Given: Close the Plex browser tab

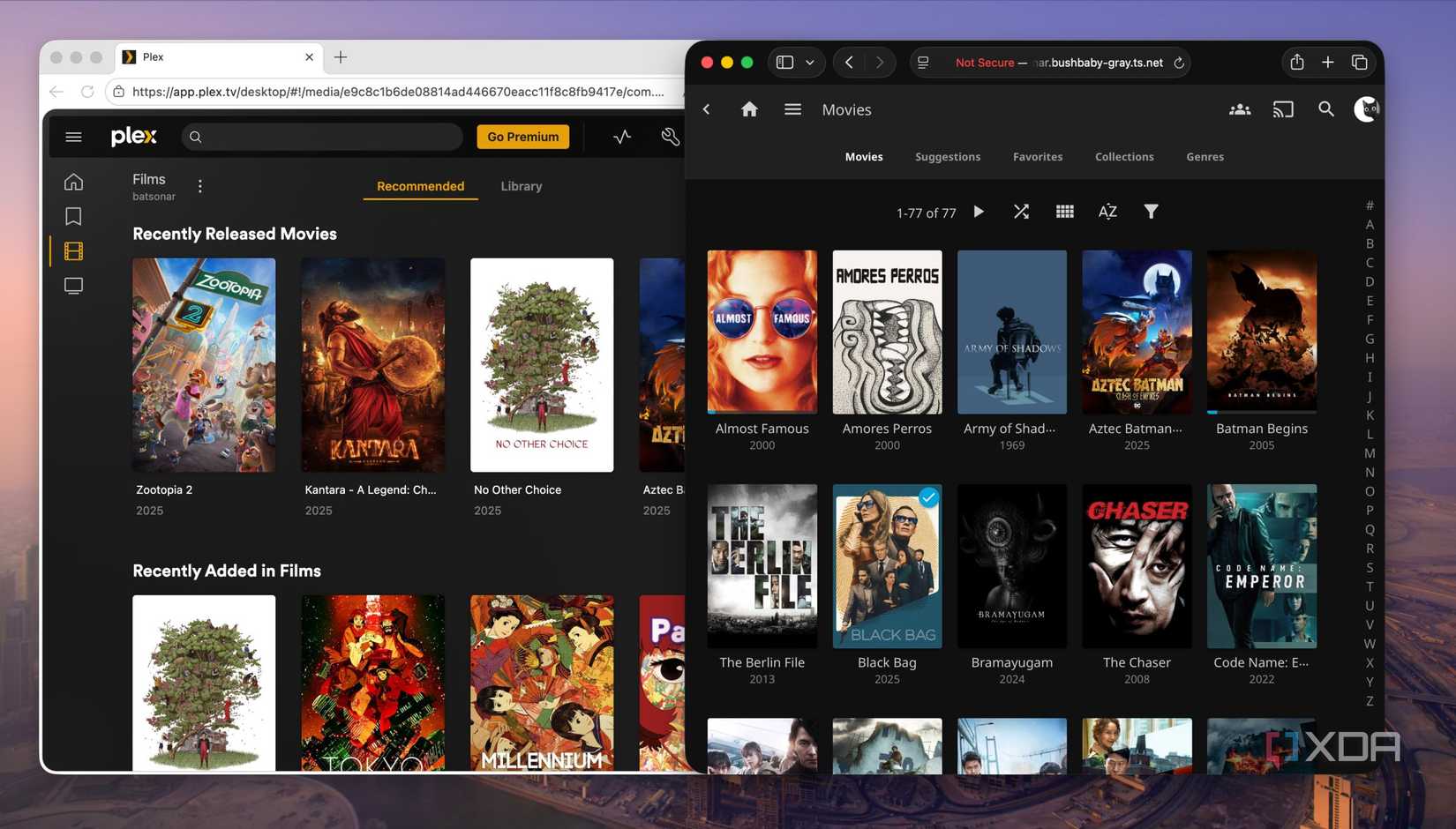Looking at the screenshot, I should tap(309, 56).
